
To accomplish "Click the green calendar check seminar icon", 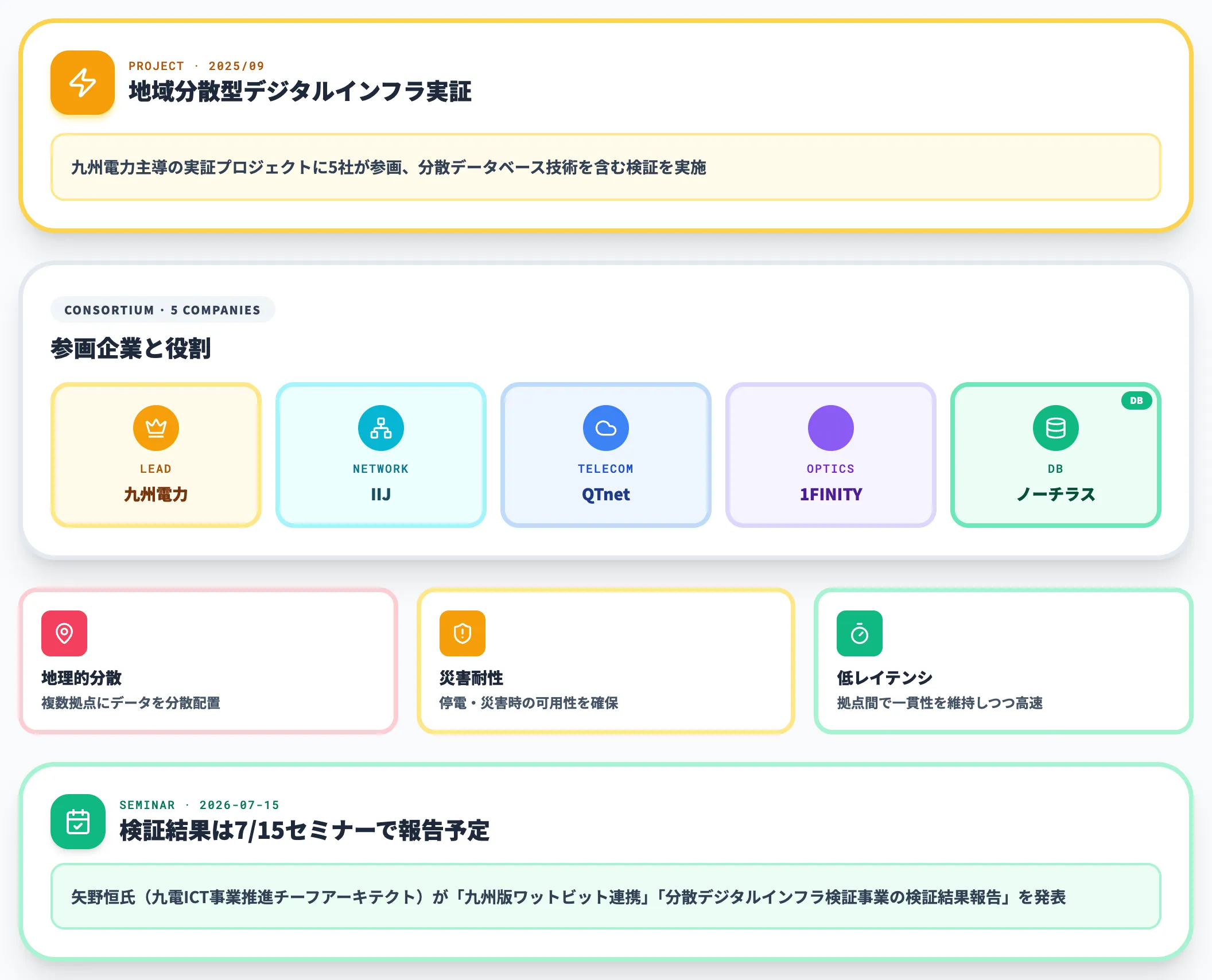I will click(x=78, y=822).
